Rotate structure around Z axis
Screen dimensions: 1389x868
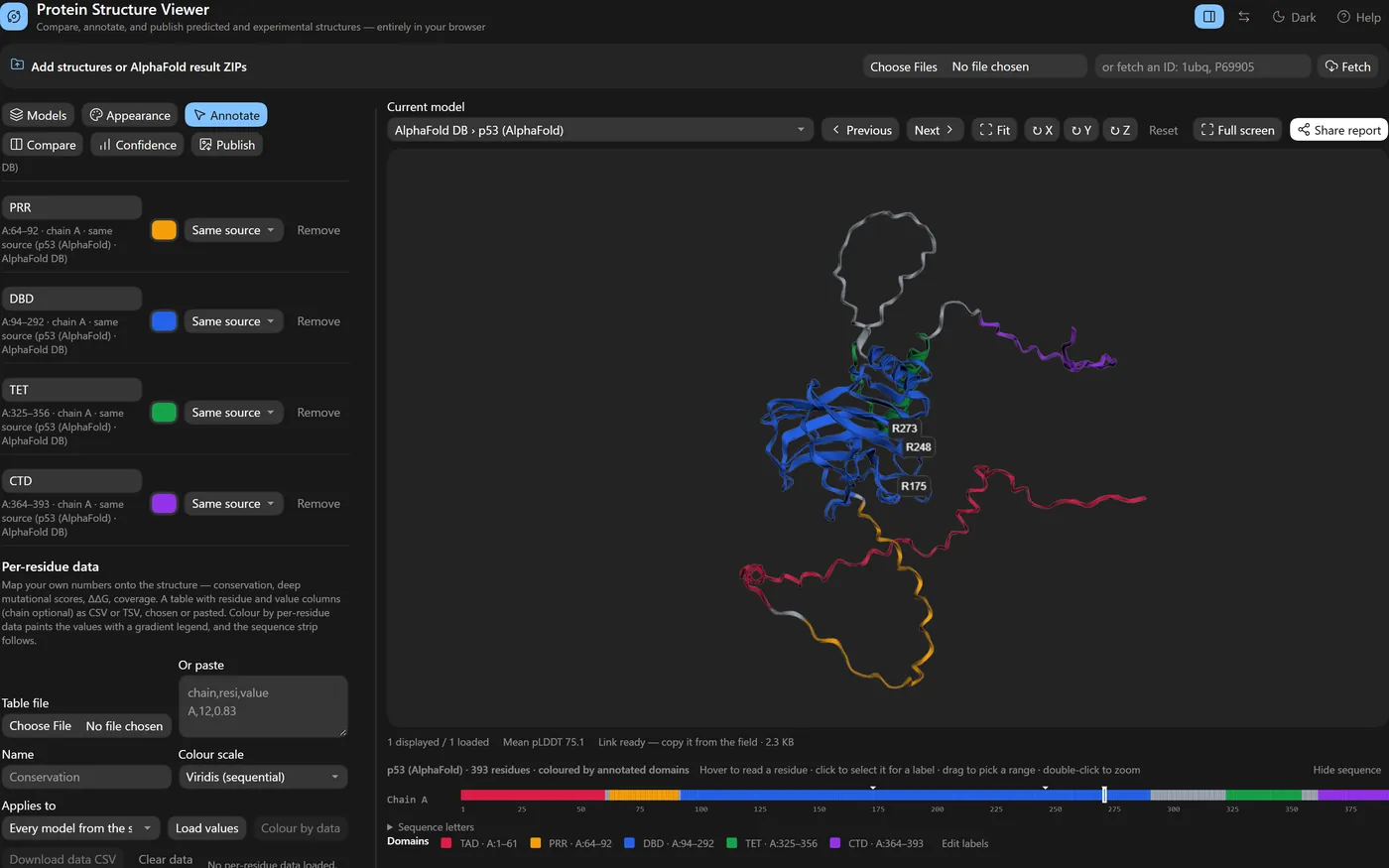click(x=1120, y=130)
